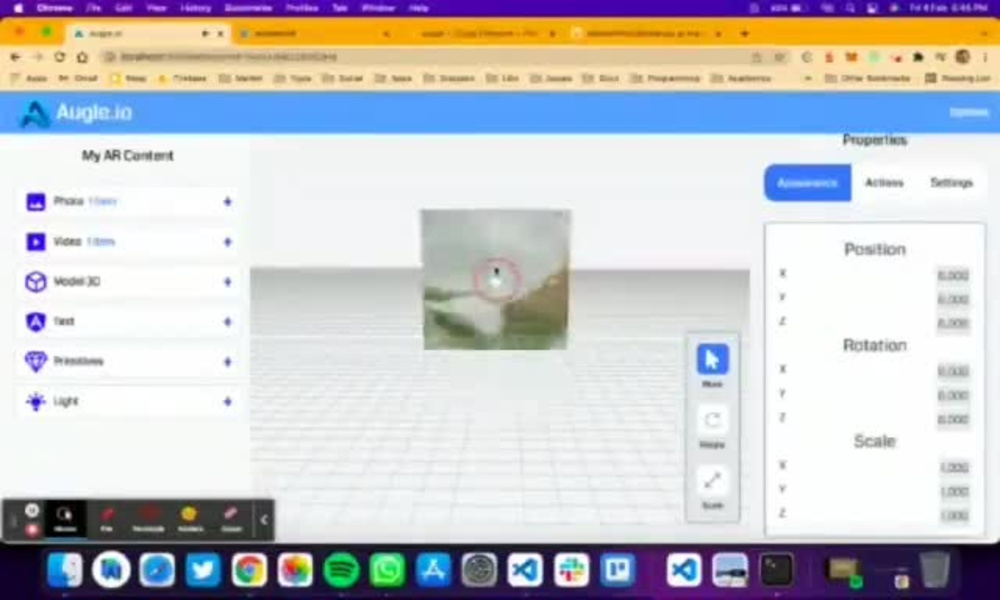Expand Primitives with its plus icon
1000x600 pixels.
[x=228, y=362]
